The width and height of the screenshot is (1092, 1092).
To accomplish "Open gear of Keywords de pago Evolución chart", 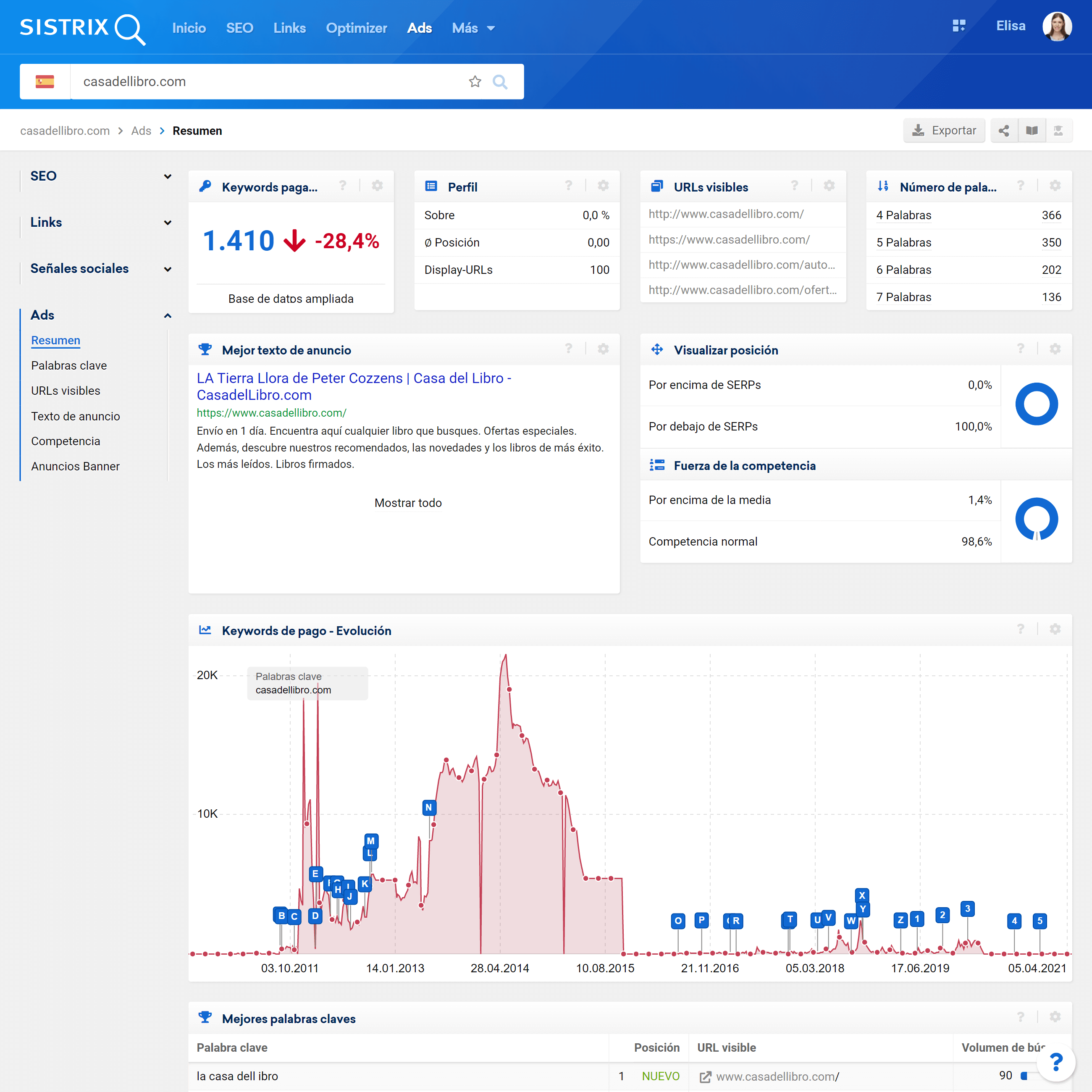I will [1055, 629].
